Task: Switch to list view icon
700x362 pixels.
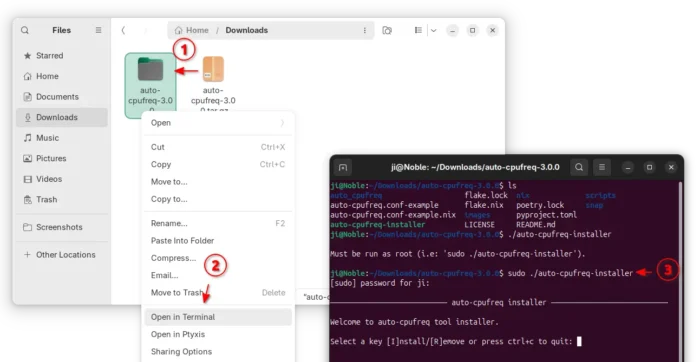Action: (418, 30)
